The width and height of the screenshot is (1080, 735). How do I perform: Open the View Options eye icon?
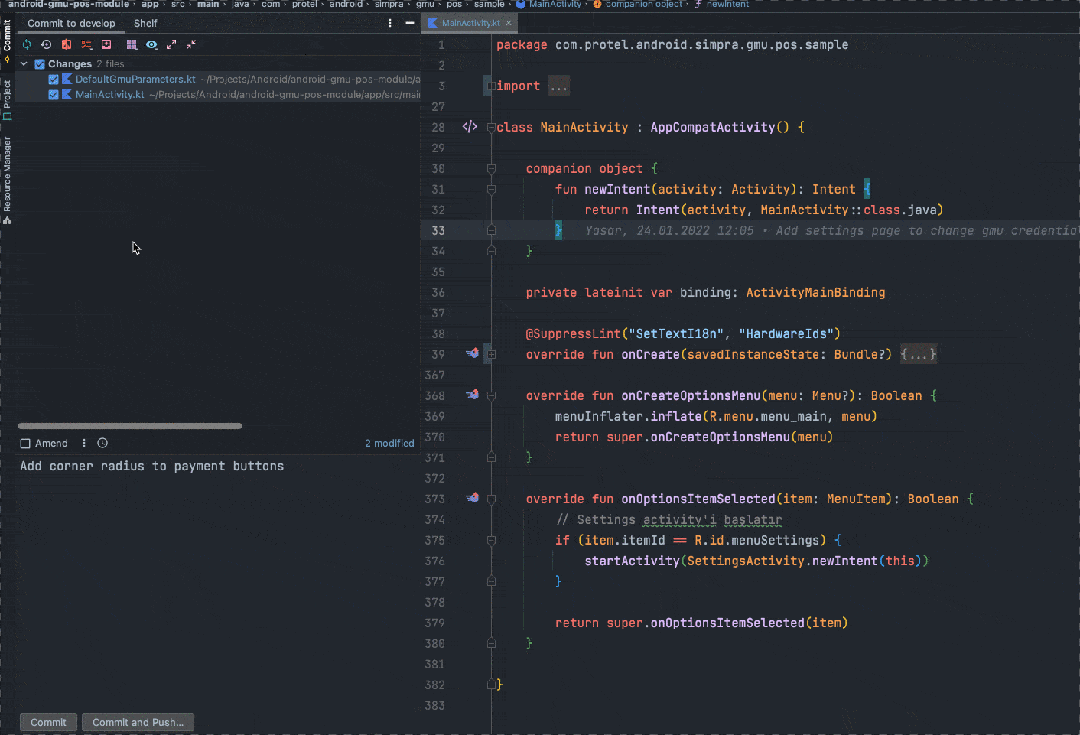(152, 44)
